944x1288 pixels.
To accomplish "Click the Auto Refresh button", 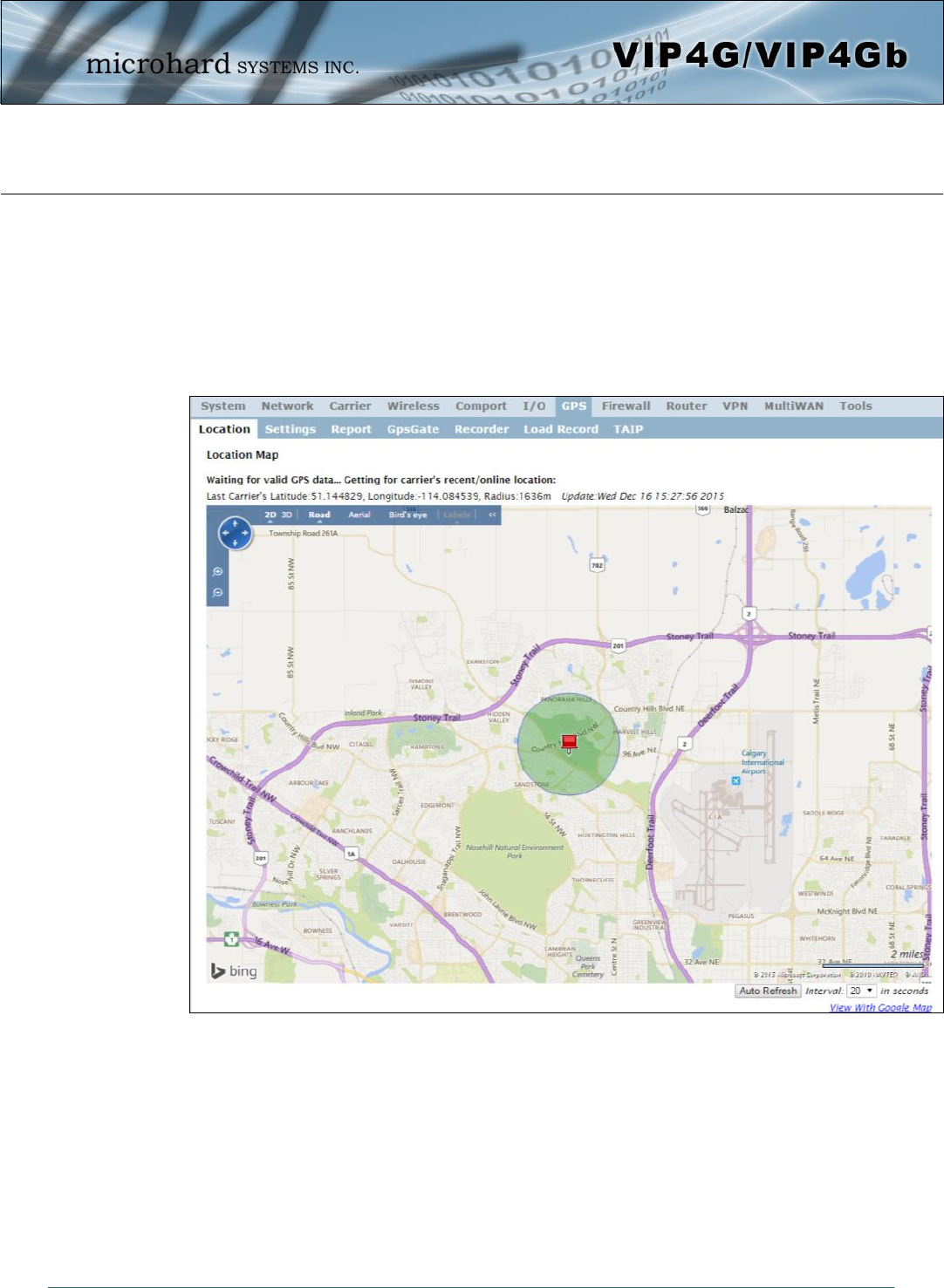I will (768, 991).
